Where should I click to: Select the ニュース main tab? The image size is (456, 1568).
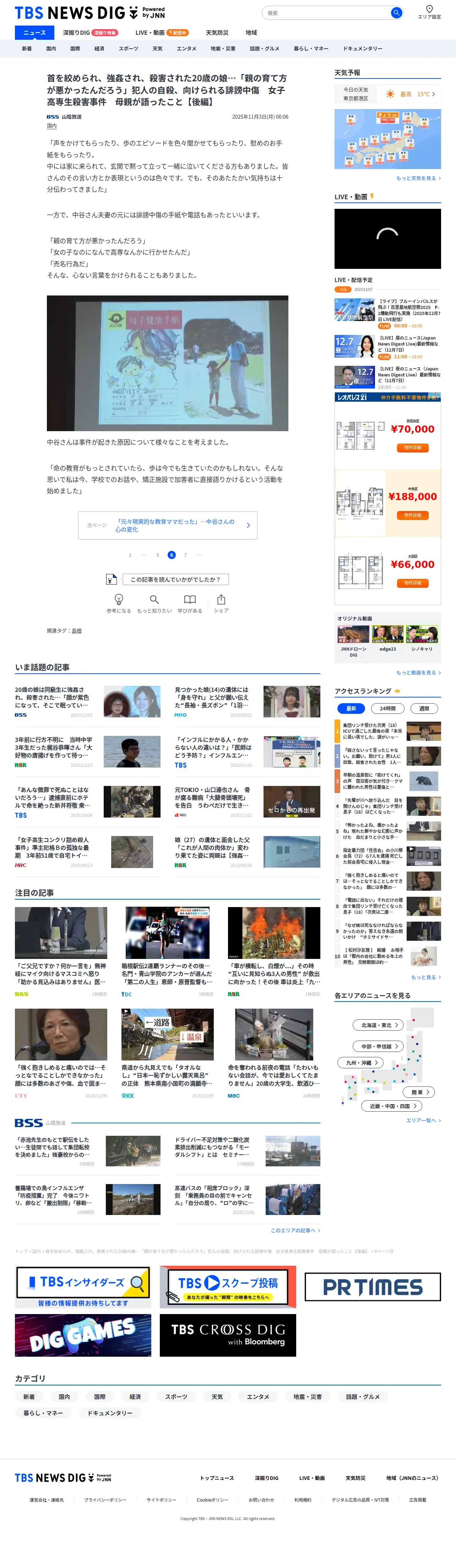tap(34, 33)
